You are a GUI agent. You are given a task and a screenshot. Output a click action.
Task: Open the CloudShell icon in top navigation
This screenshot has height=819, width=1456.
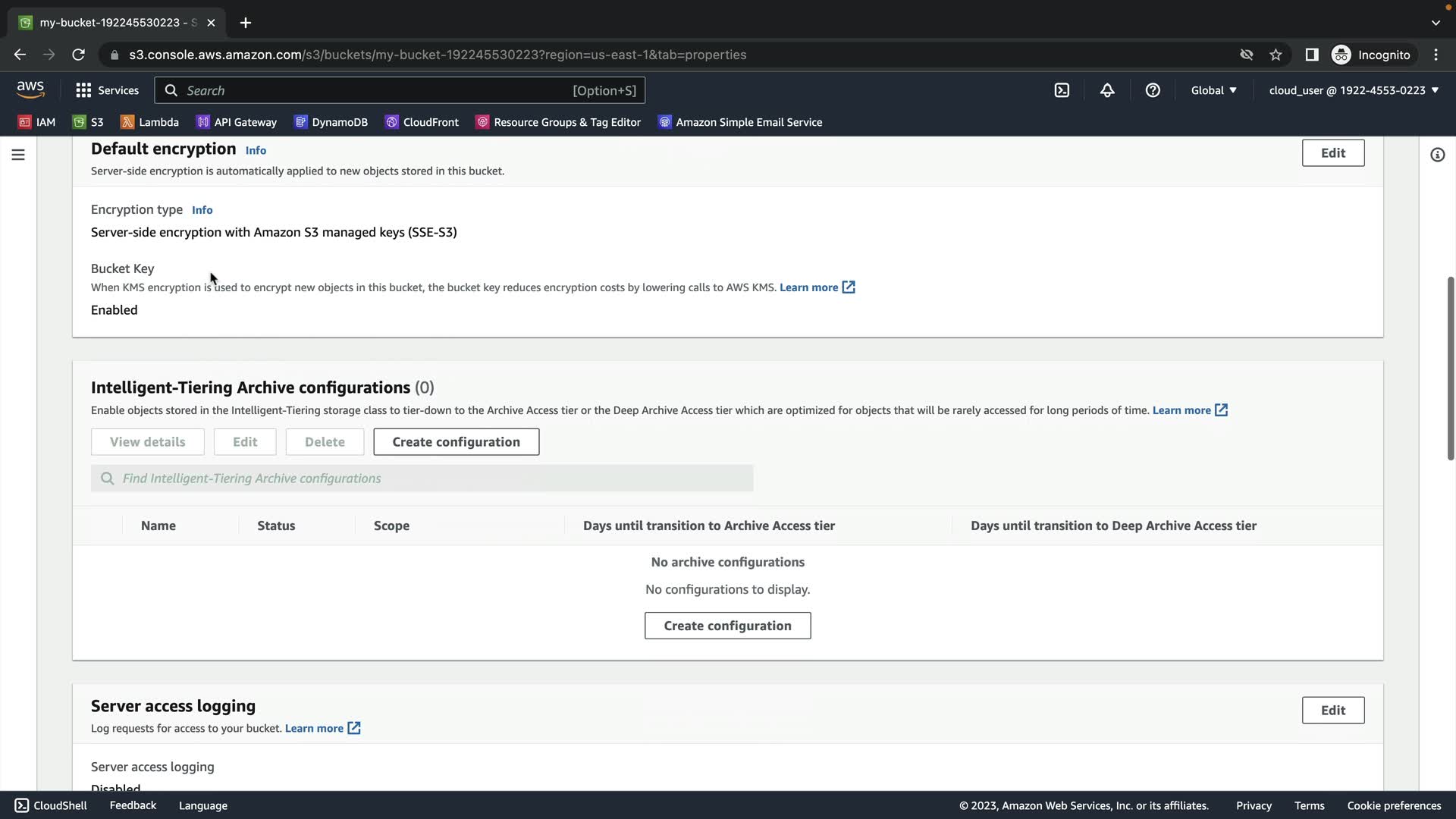[x=1062, y=90]
